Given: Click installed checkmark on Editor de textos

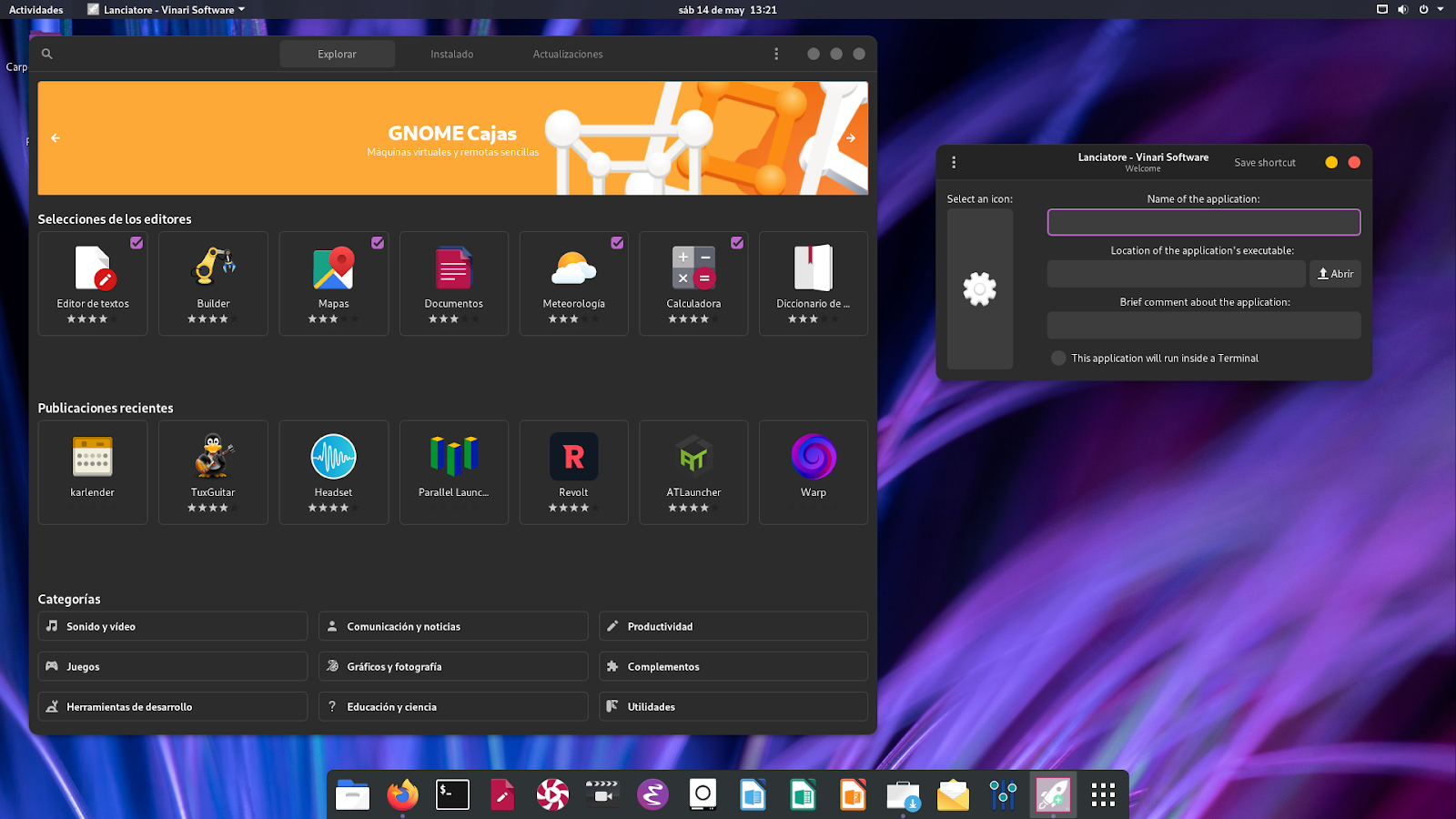Looking at the screenshot, I should click(x=136, y=243).
